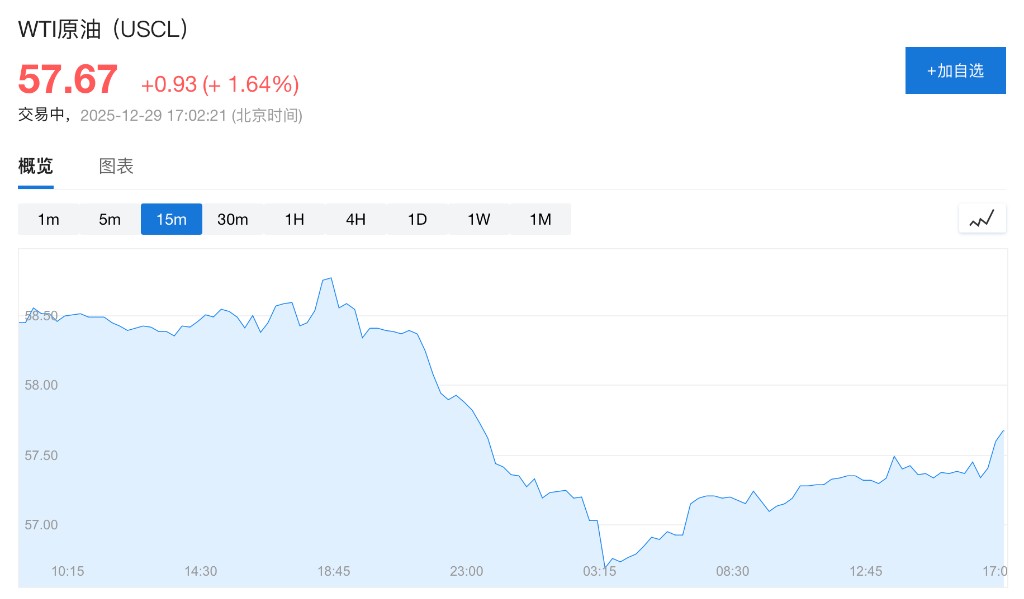The width and height of the screenshot is (1024, 599).
Task: Click the WTI原油 (USCL) title
Action: (104, 29)
